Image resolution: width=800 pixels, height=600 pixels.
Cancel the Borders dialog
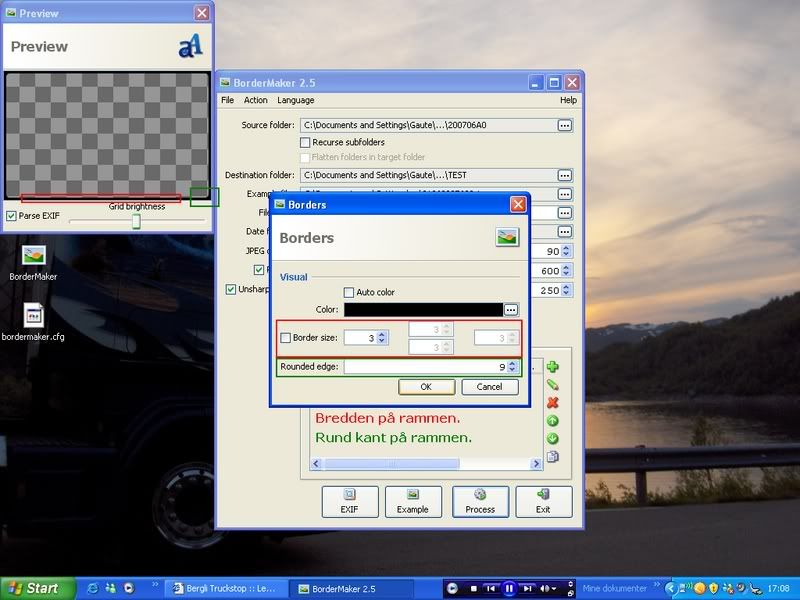pyautogui.click(x=490, y=387)
